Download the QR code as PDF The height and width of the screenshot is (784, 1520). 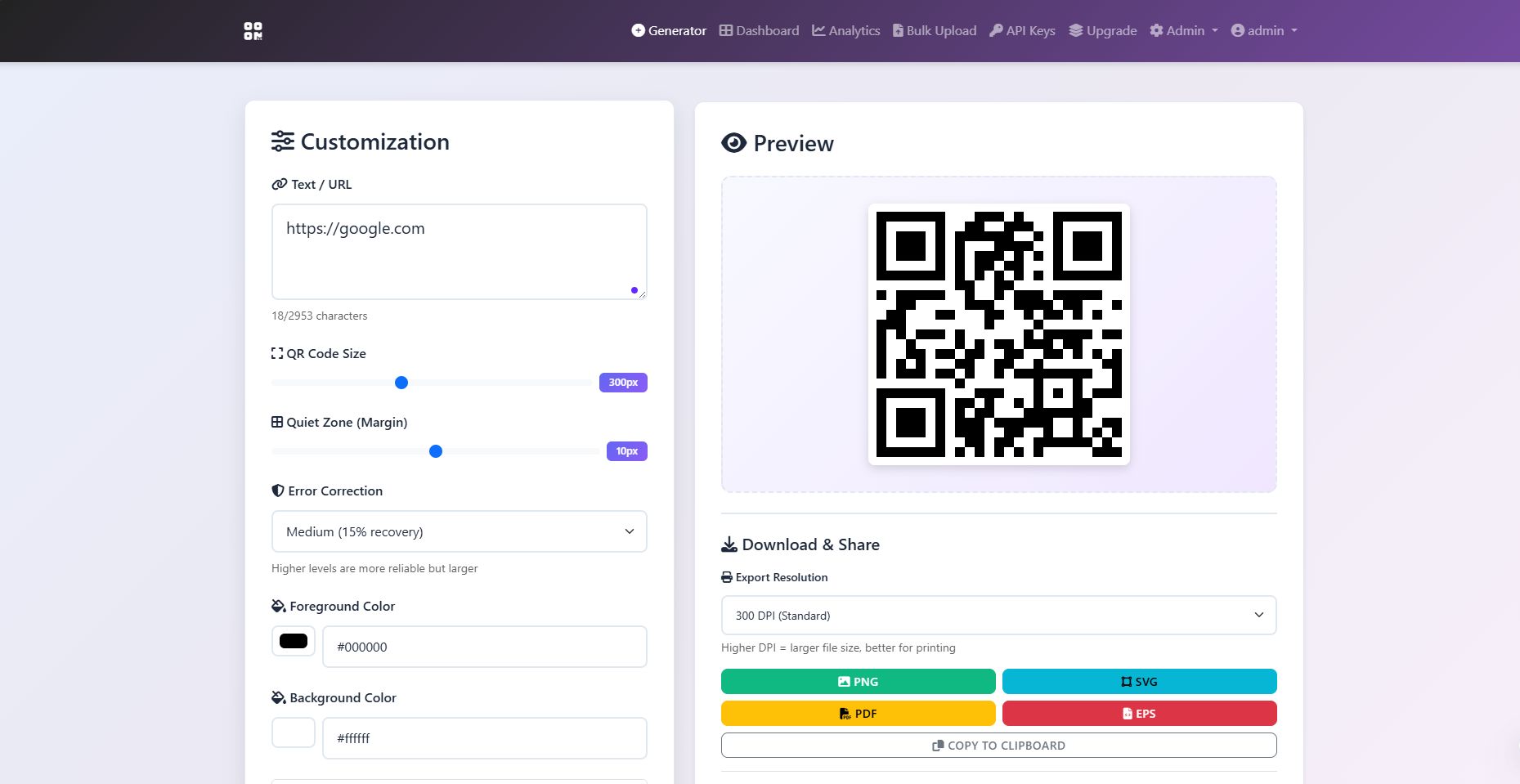click(859, 714)
